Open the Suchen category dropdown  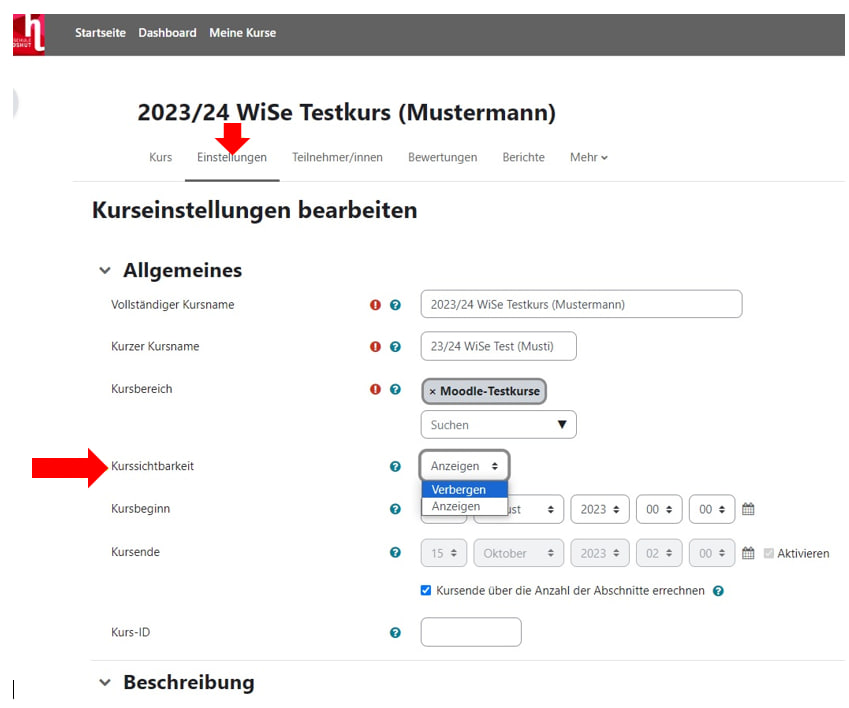[498, 424]
